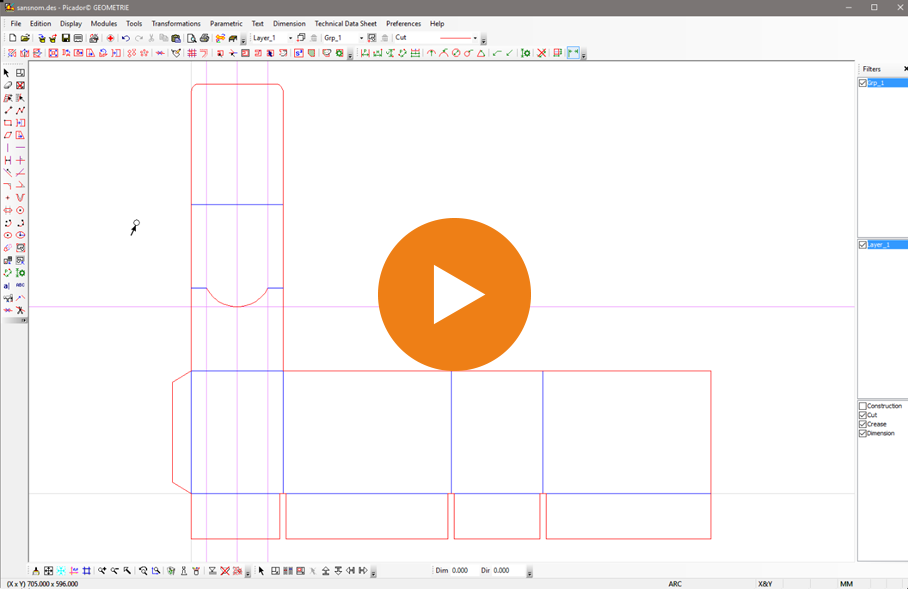Screen dimensions: 908x589
Task: Expand top toolbar overflow after line type
Action: pos(484,40)
